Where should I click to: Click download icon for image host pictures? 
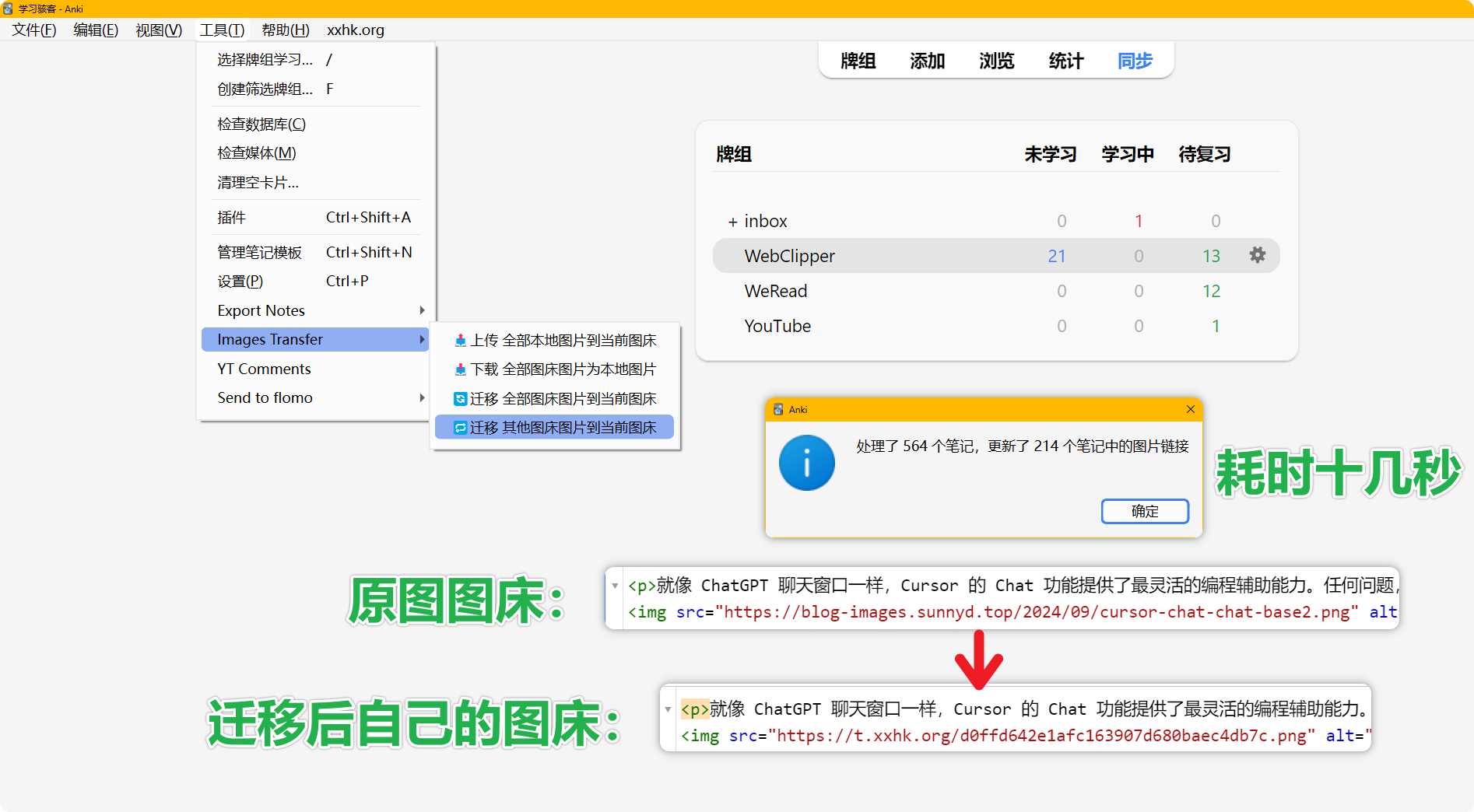pos(460,369)
